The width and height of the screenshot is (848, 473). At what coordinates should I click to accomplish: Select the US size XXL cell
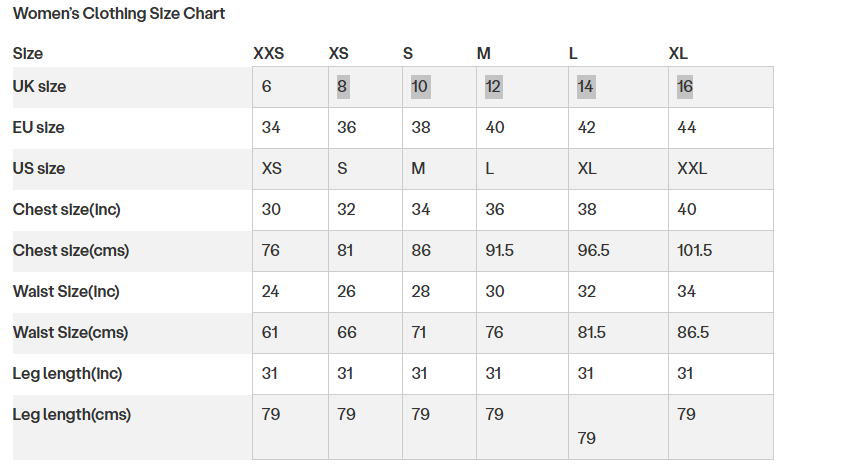(692, 169)
